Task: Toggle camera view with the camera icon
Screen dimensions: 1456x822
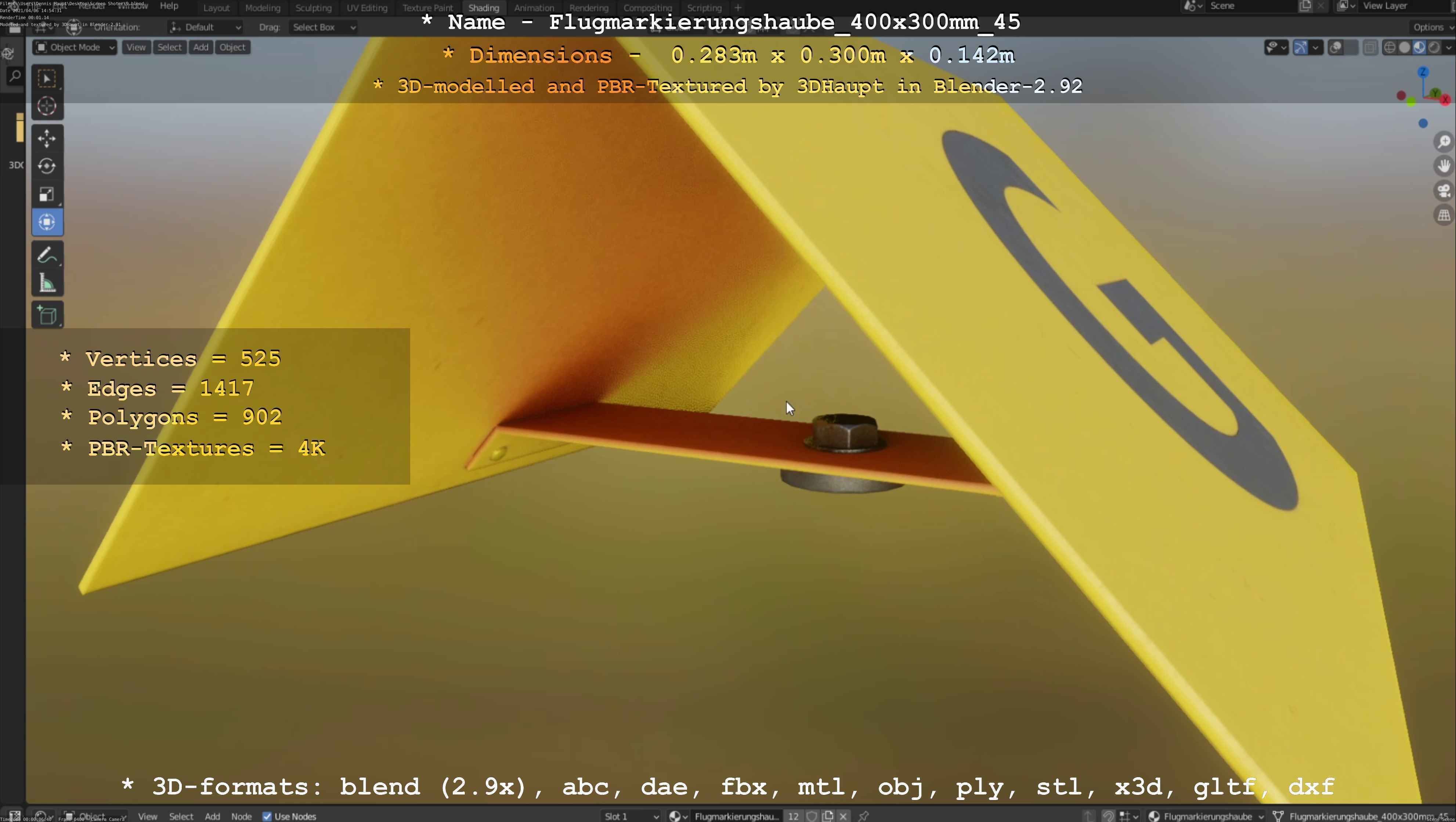Action: click(1444, 191)
